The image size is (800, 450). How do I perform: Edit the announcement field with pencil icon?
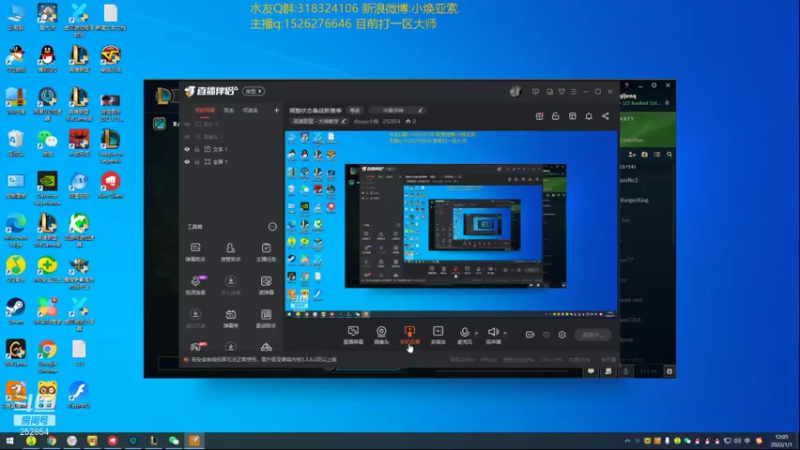(396, 110)
